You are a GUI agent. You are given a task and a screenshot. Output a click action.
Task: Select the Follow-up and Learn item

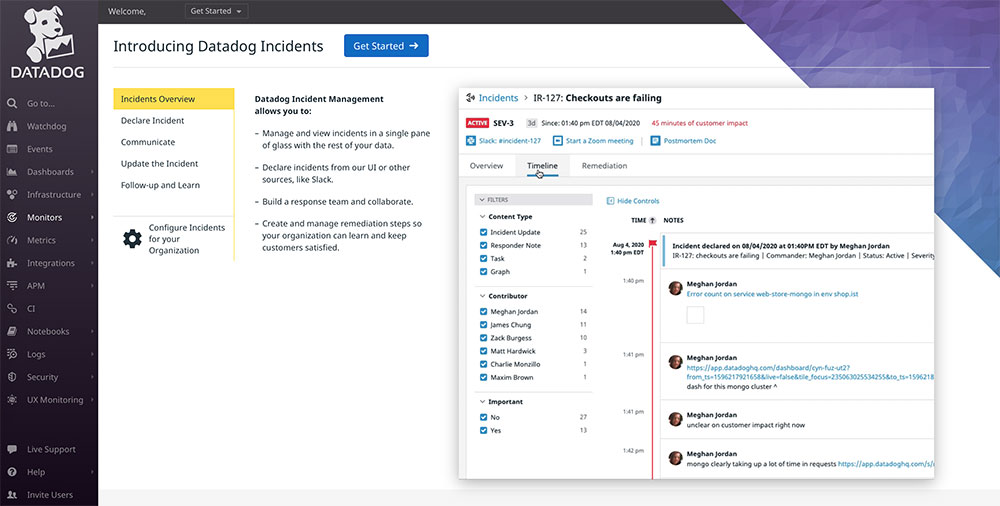pos(160,186)
